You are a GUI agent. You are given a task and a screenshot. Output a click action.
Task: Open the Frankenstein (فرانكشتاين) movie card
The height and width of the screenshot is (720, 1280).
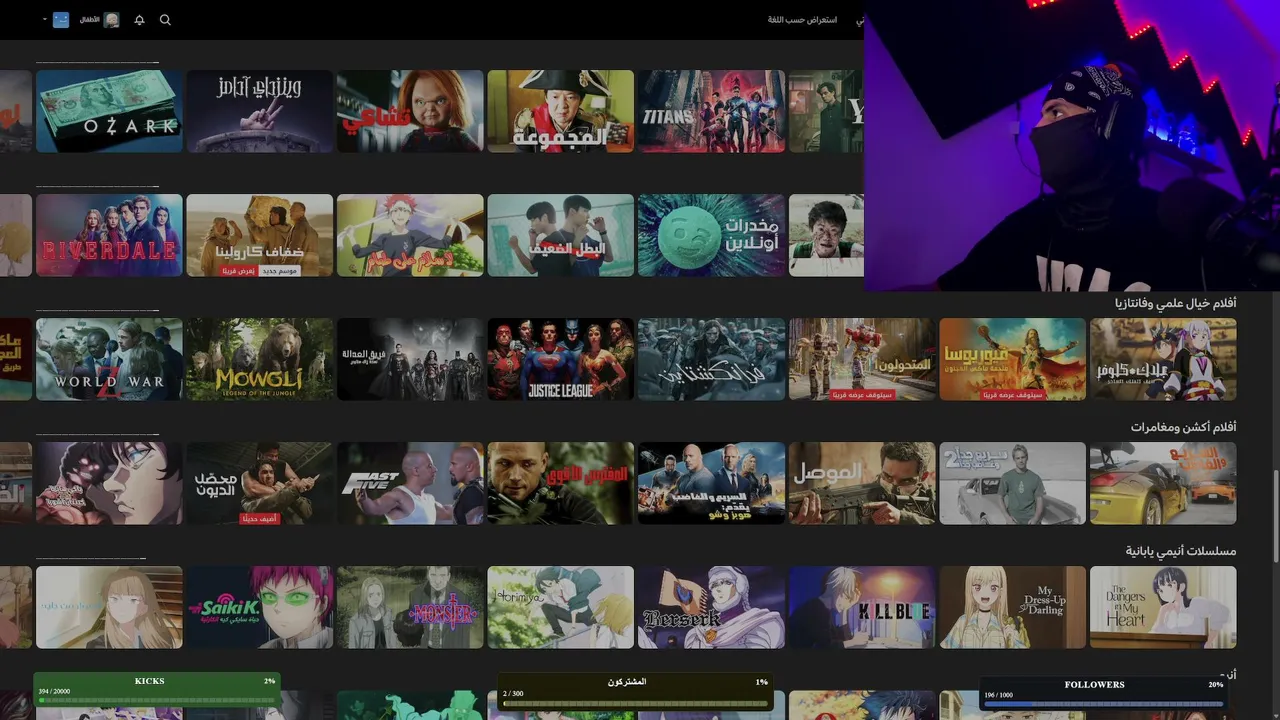(712, 359)
